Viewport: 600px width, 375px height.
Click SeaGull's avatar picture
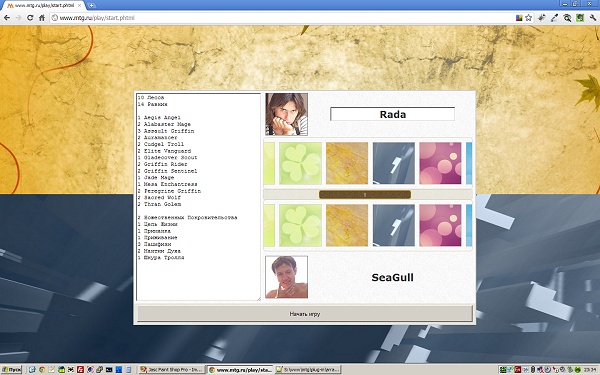[287, 277]
